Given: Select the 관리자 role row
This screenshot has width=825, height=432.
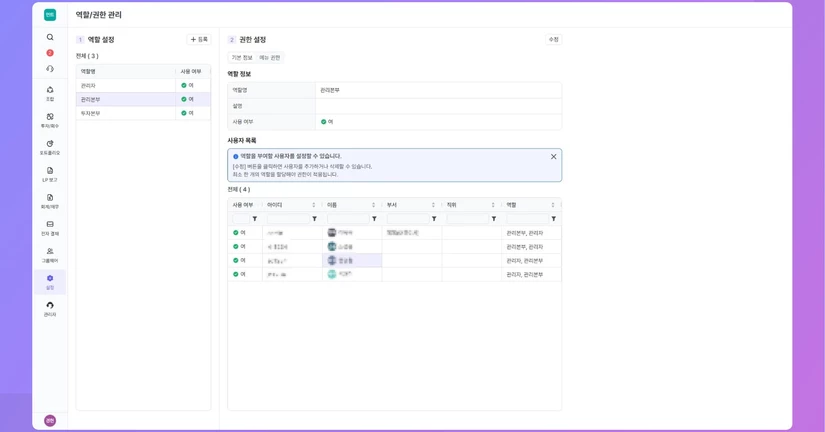Looking at the screenshot, I should pos(143,85).
